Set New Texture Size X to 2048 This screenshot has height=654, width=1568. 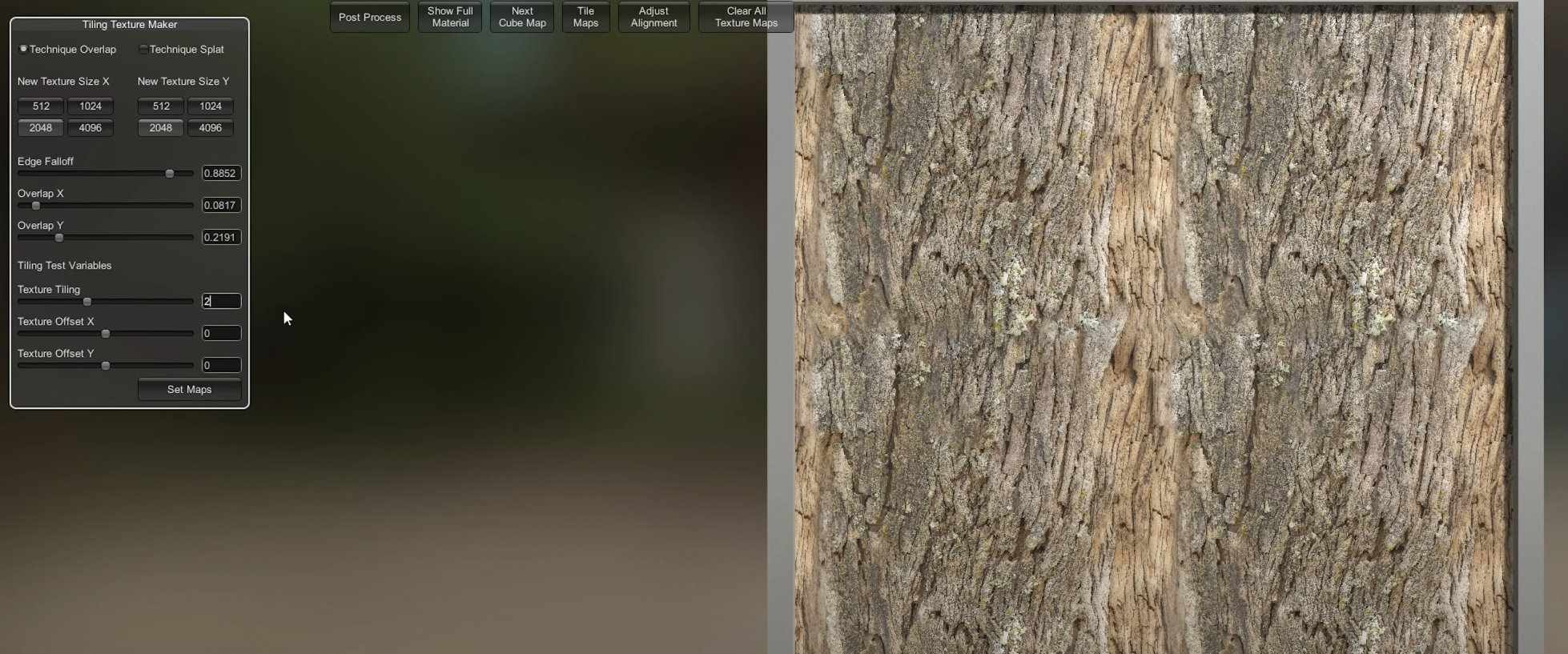[41, 127]
